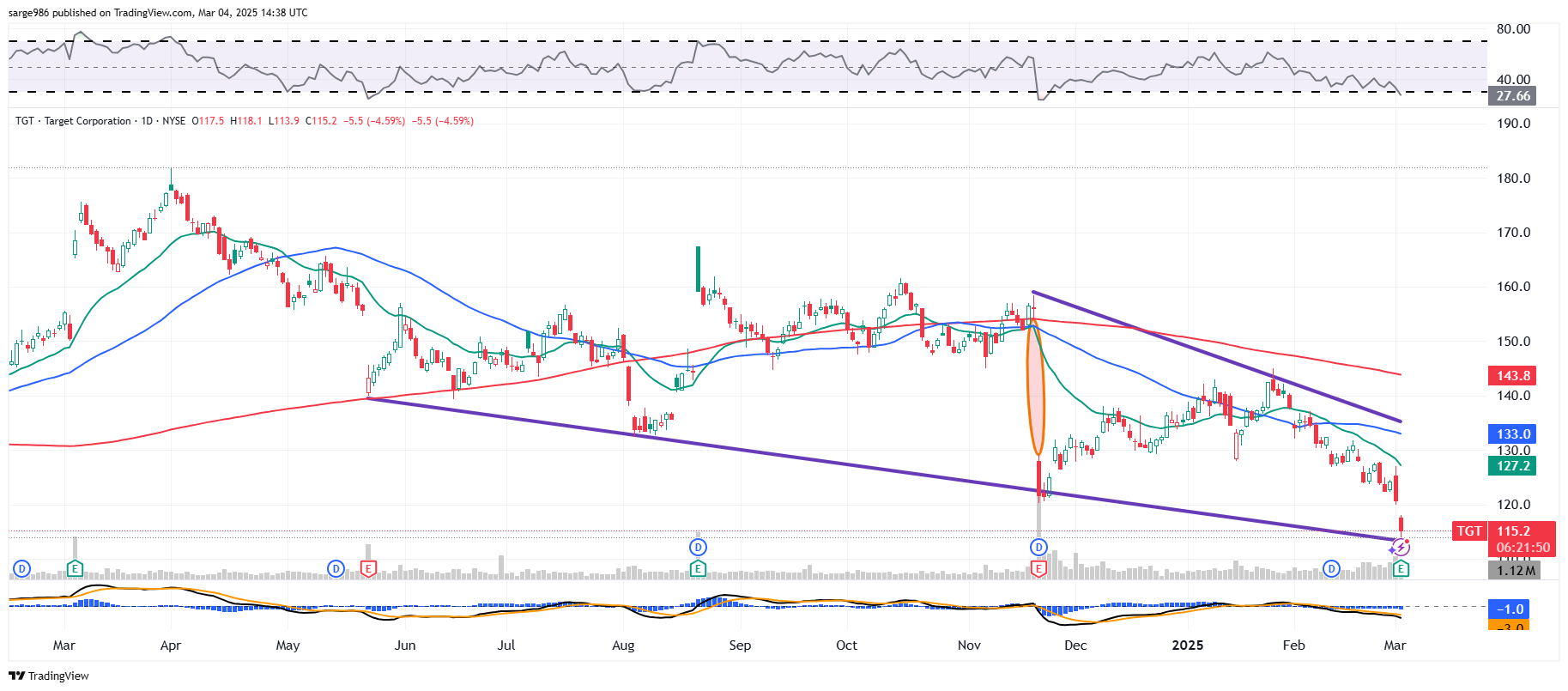Click the TGT Target Corporation symbol title
The width and height of the screenshot is (1568, 691).
(x=73, y=121)
